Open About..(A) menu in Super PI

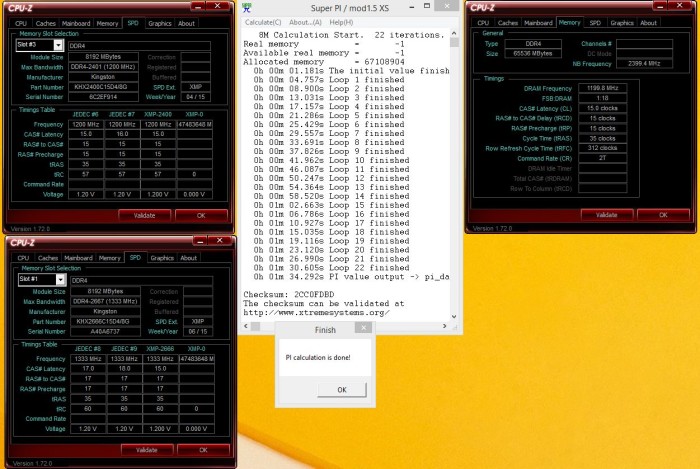coord(305,22)
